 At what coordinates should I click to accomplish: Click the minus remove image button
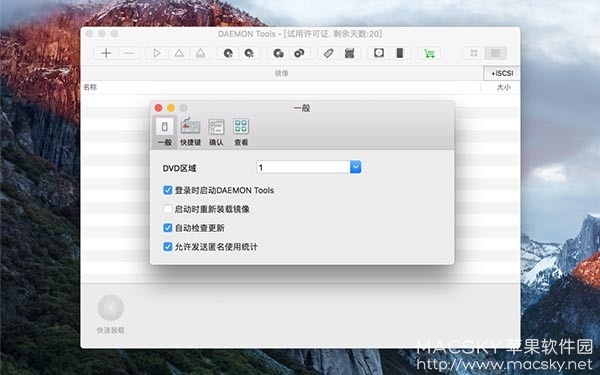click(x=129, y=53)
